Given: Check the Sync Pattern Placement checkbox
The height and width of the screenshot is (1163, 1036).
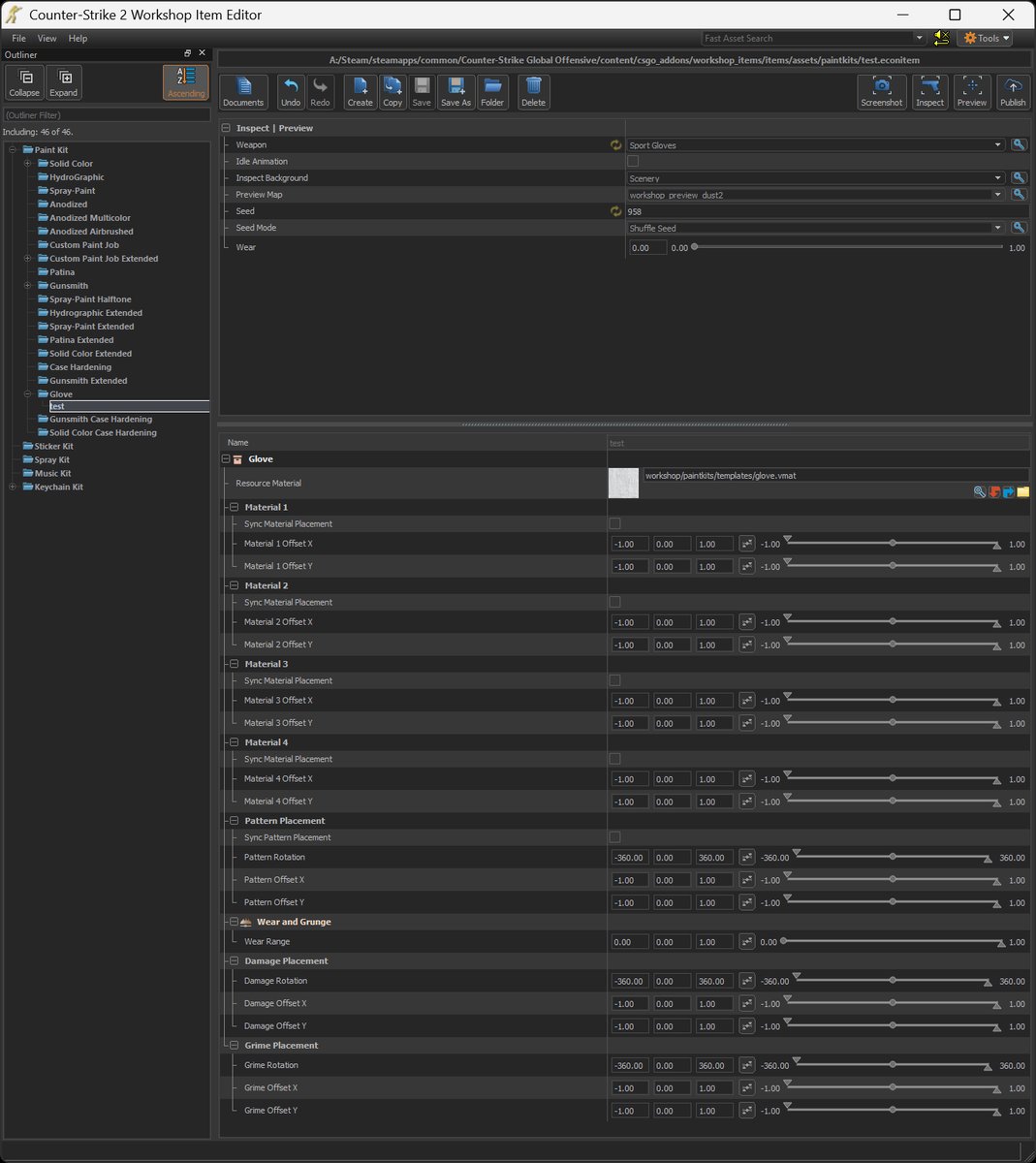Looking at the screenshot, I should [614, 838].
